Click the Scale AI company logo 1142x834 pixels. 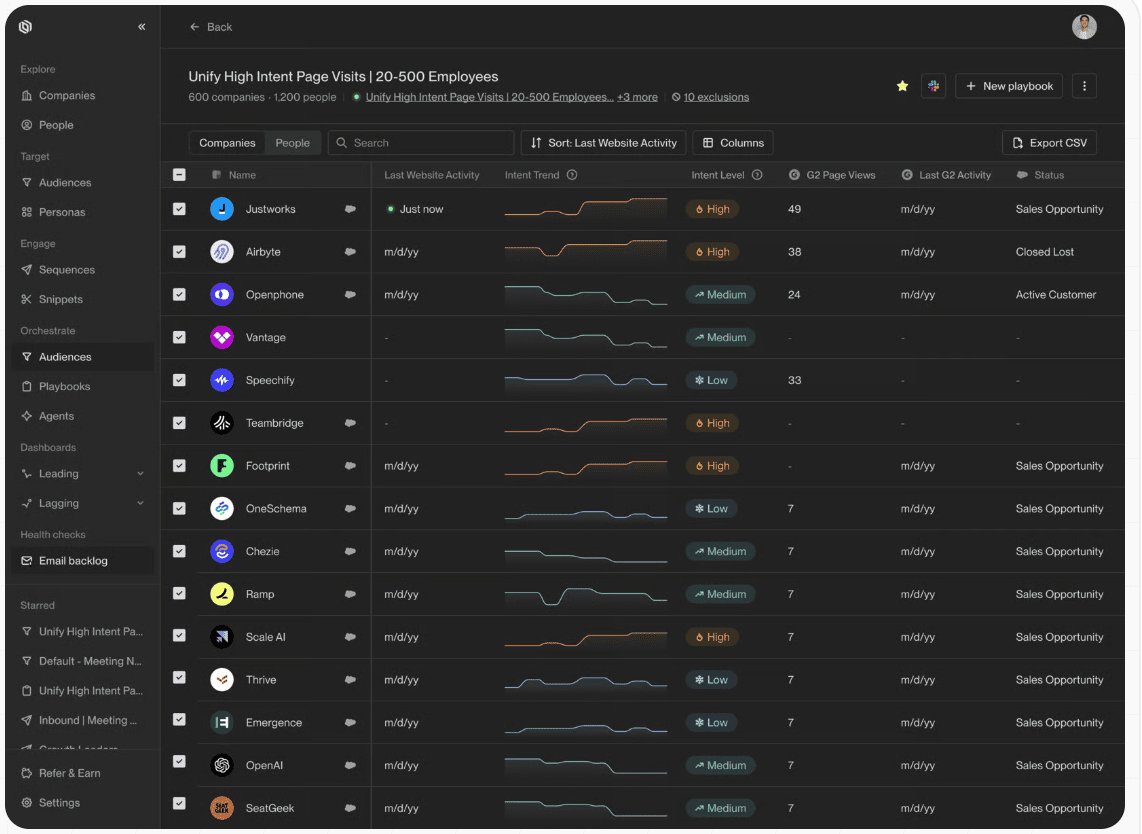point(222,637)
